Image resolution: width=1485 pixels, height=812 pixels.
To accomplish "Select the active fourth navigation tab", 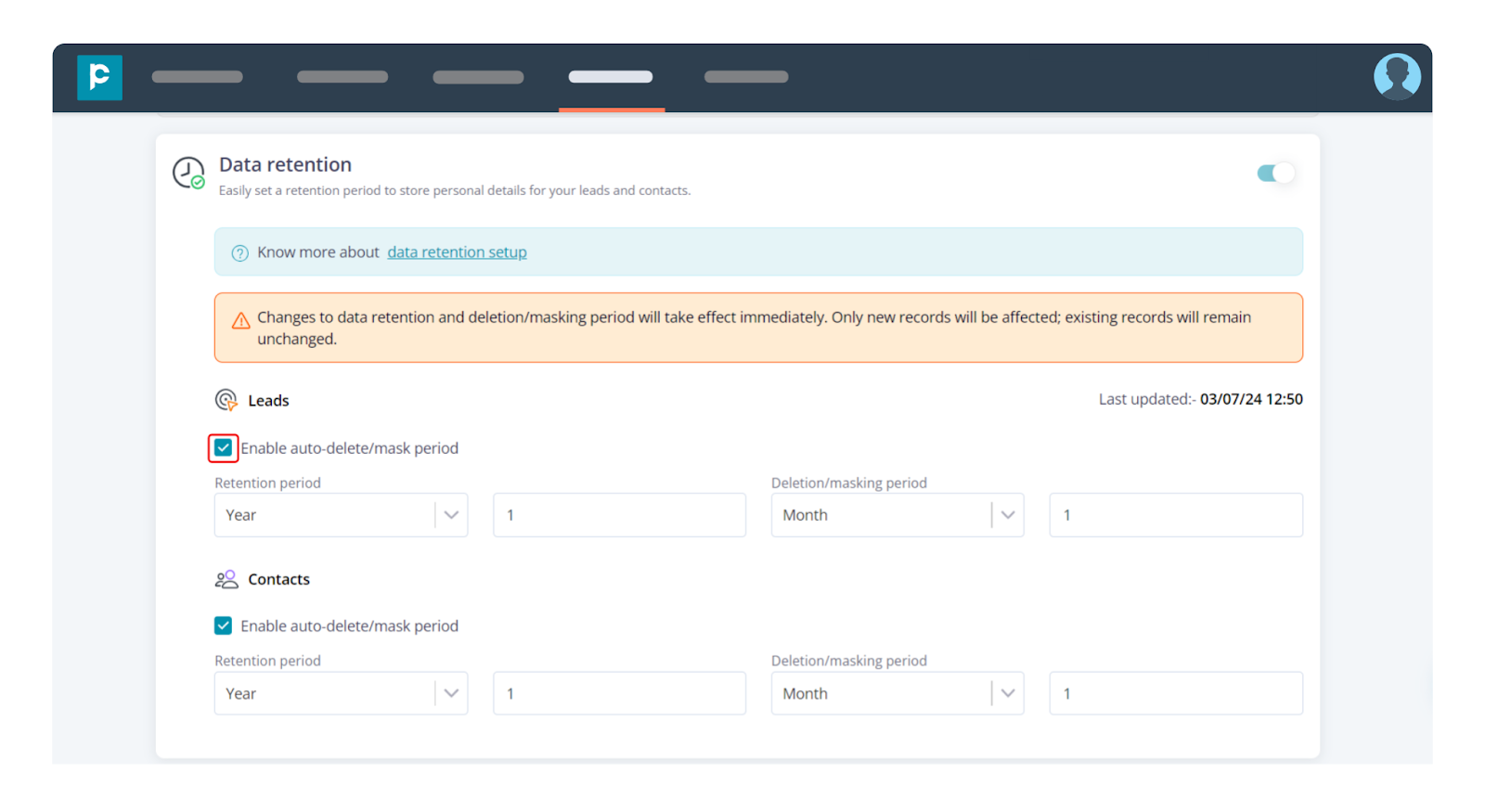I will 611,77.
